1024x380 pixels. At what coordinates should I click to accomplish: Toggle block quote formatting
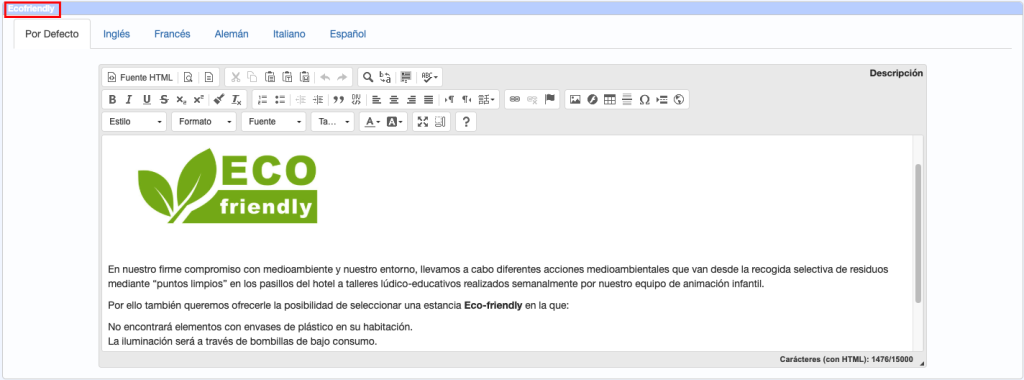[x=339, y=99]
